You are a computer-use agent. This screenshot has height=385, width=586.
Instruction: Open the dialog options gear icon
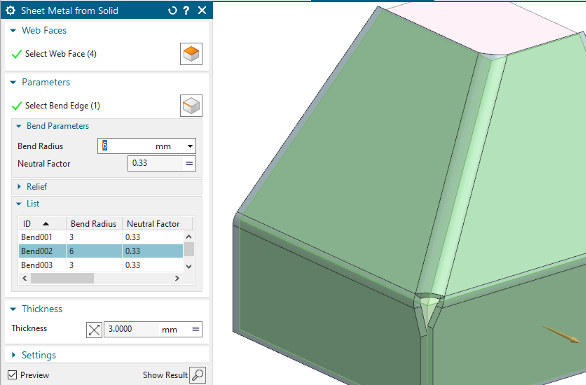tap(10, 10)
